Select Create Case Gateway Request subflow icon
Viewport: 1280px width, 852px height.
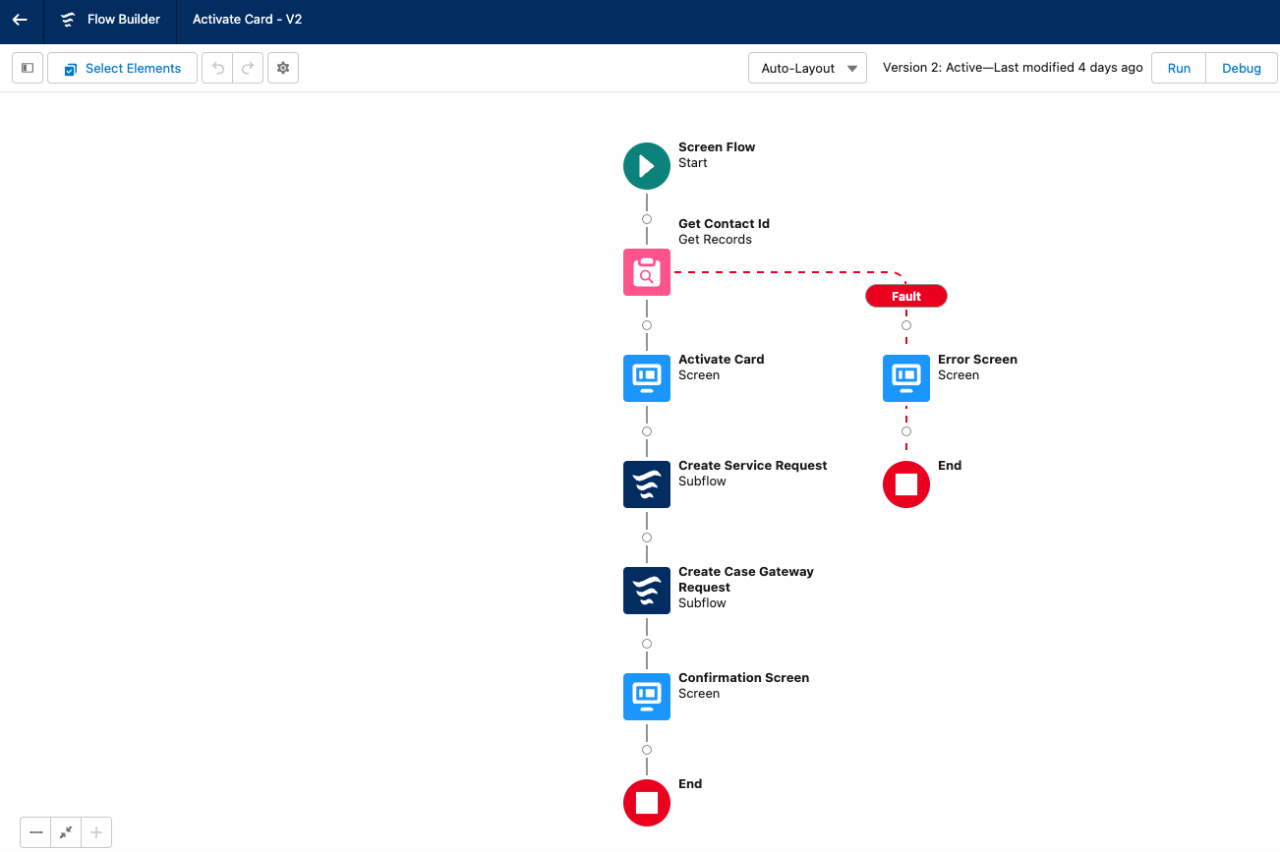point(647,590)
